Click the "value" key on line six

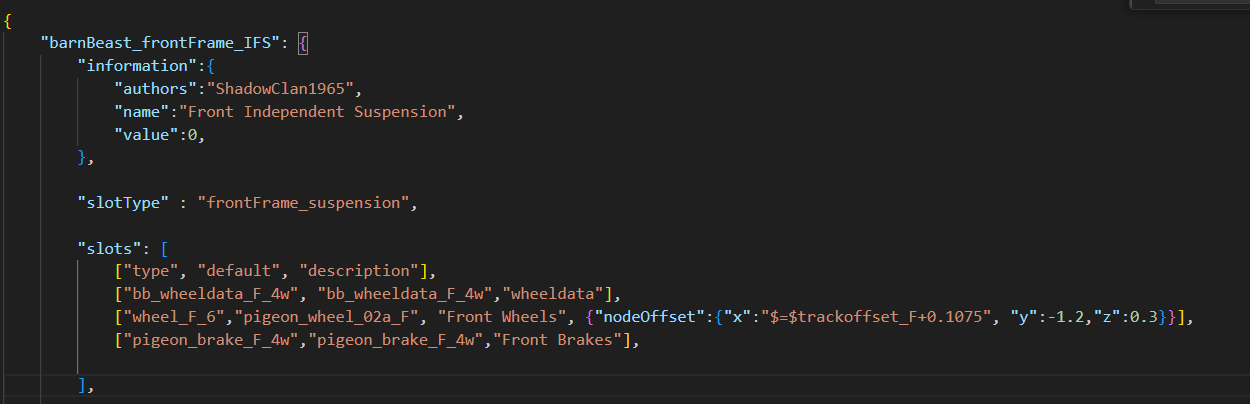coord(143,135)
